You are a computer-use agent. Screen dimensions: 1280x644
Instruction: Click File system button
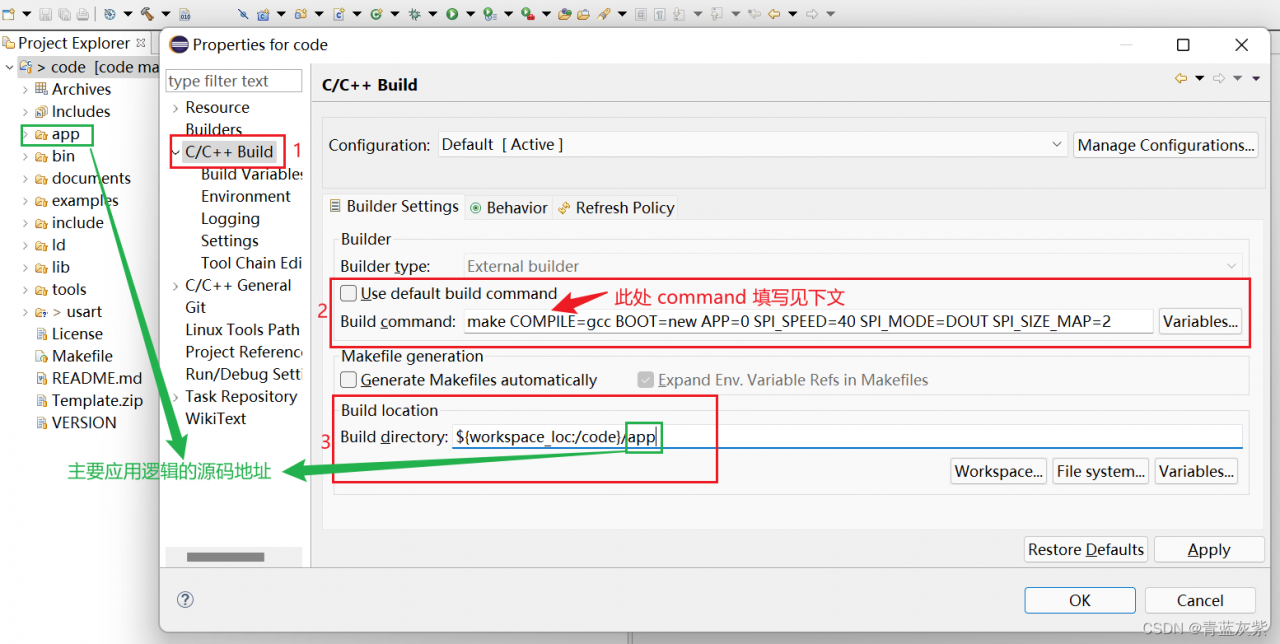click(1100, 471)
